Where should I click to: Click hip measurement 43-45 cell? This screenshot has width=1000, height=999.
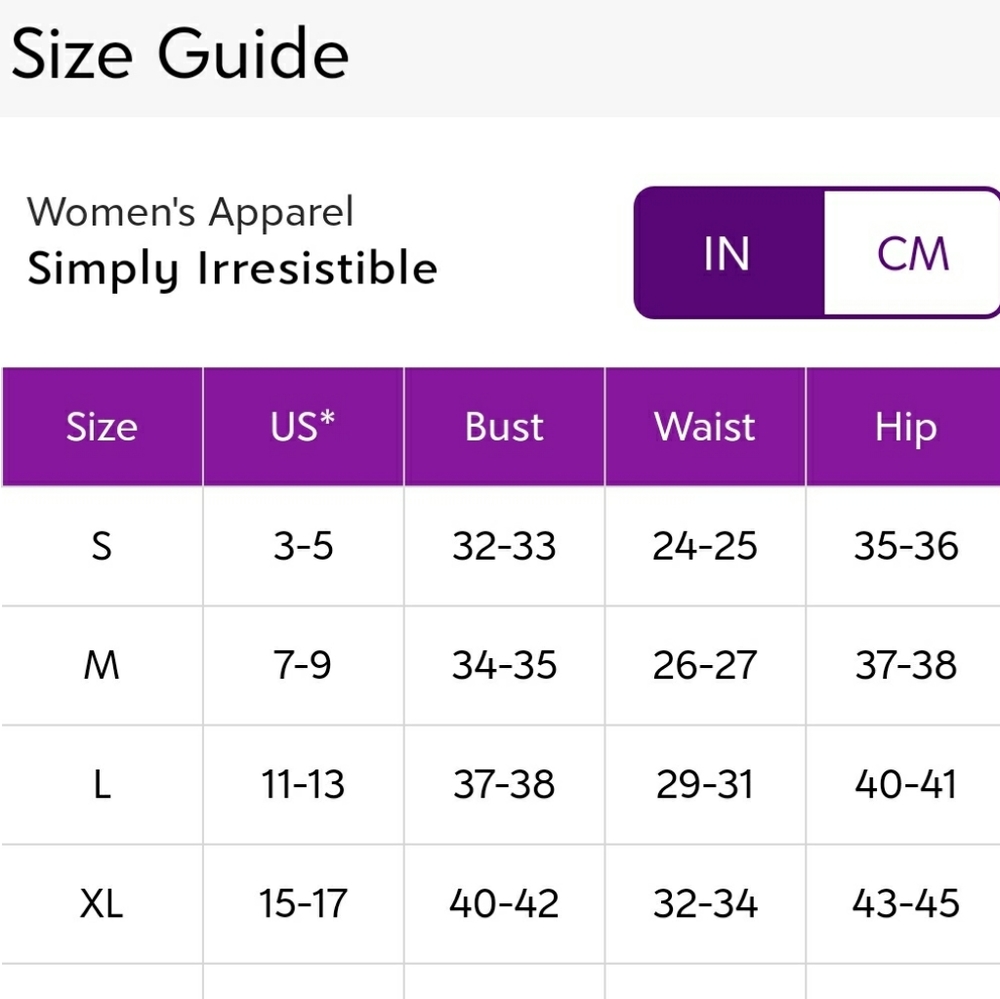coord(904,904)
